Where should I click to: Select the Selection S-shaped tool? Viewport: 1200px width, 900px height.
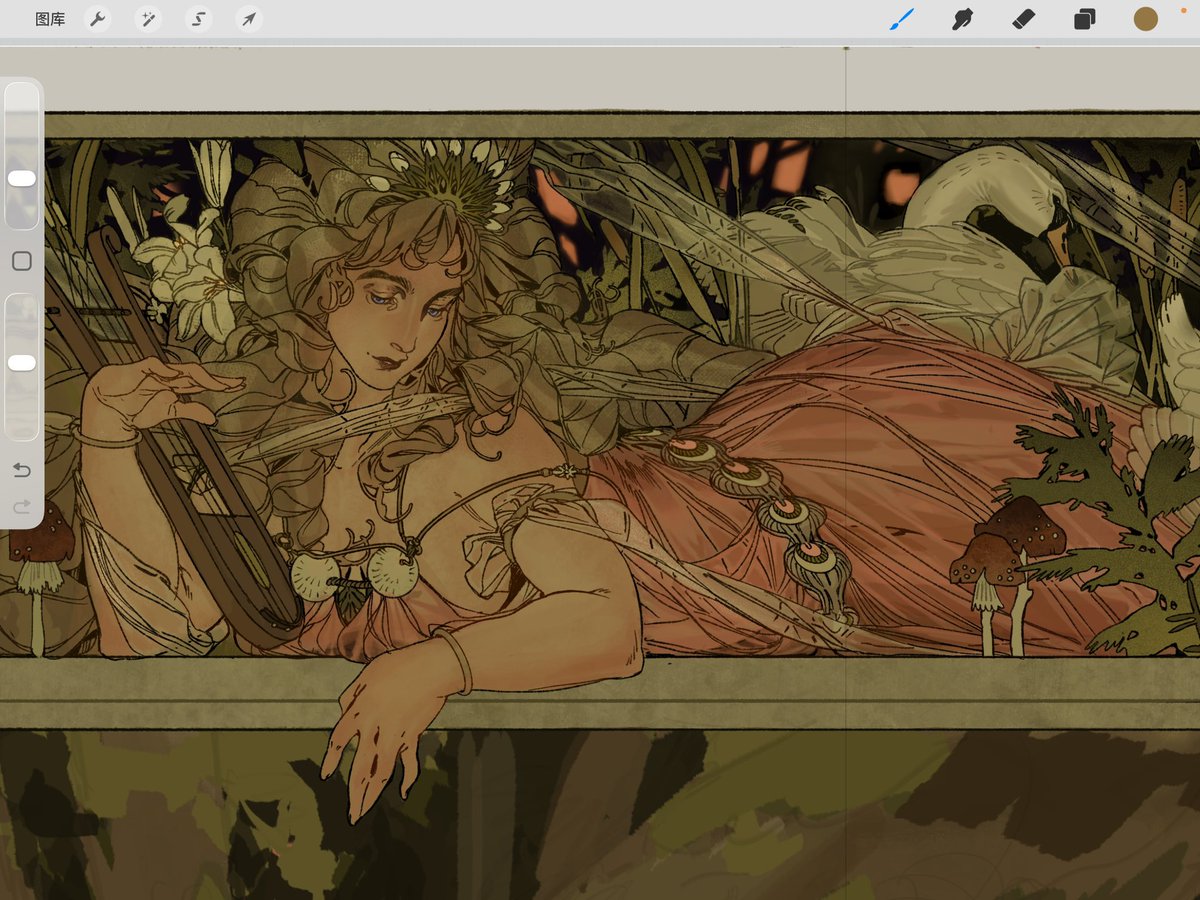pos(198,19)
